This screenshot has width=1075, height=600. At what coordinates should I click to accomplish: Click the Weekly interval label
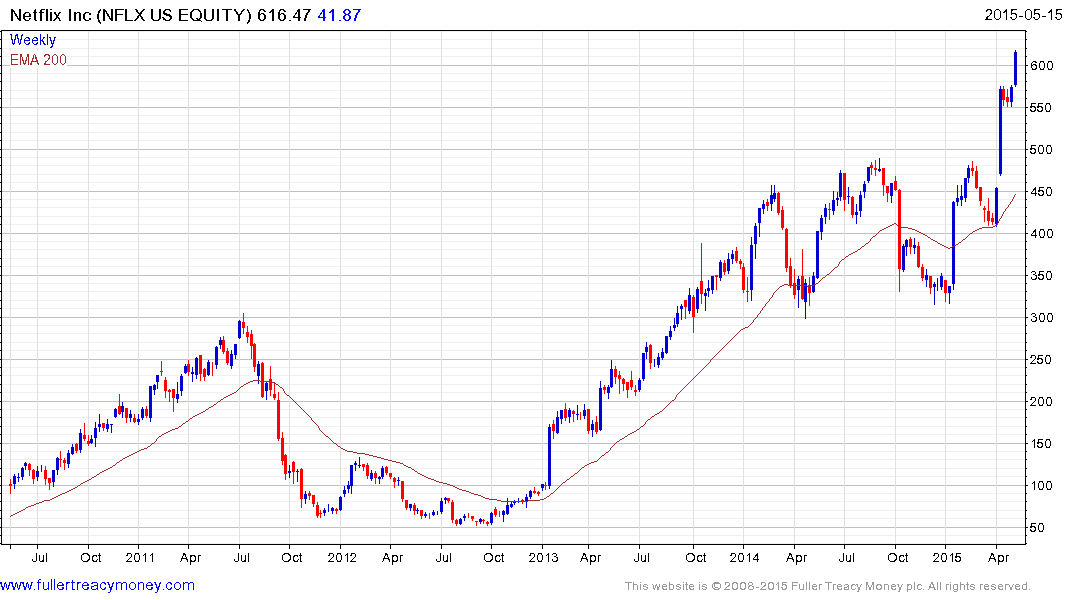(x=33, y=40)
